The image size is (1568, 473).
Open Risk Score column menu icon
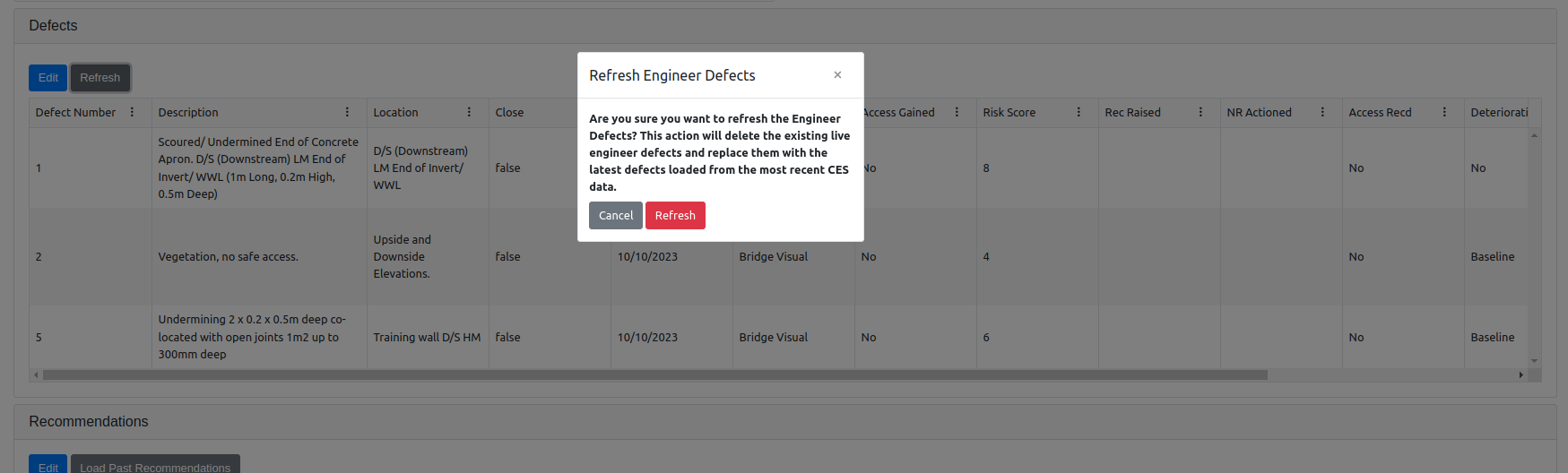point(1079,112)
